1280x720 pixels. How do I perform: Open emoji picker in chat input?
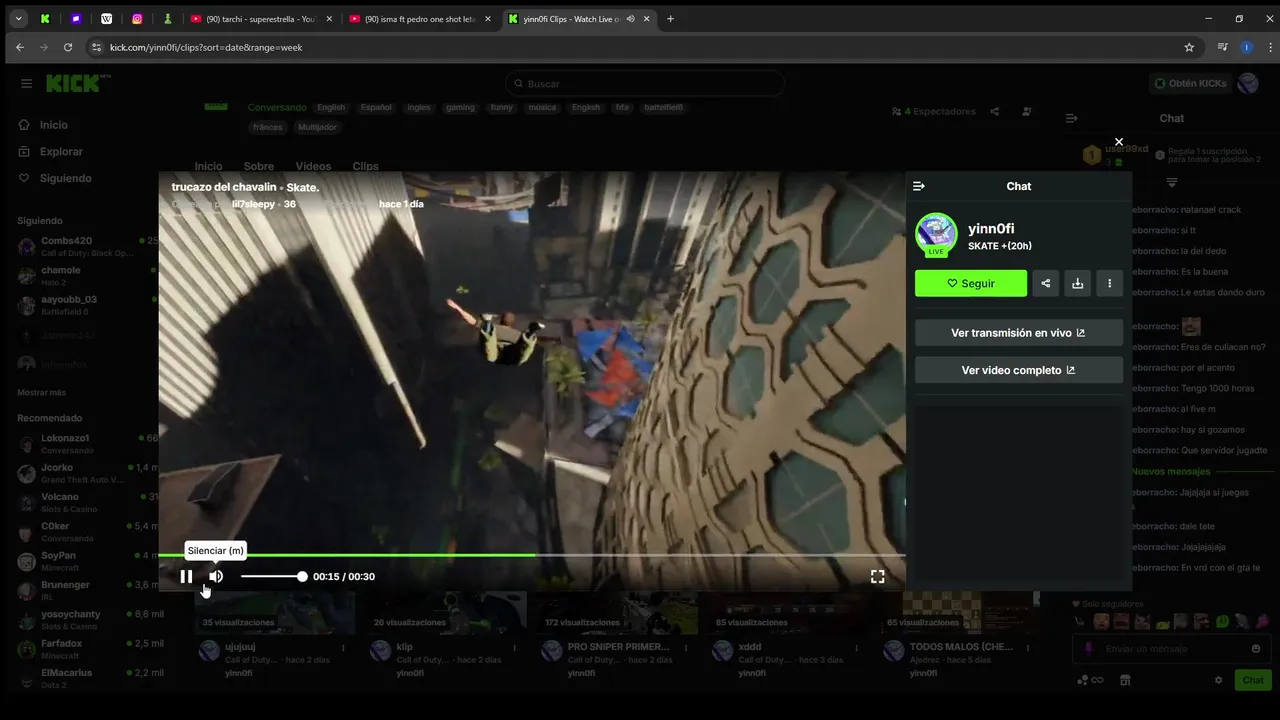1256,649
